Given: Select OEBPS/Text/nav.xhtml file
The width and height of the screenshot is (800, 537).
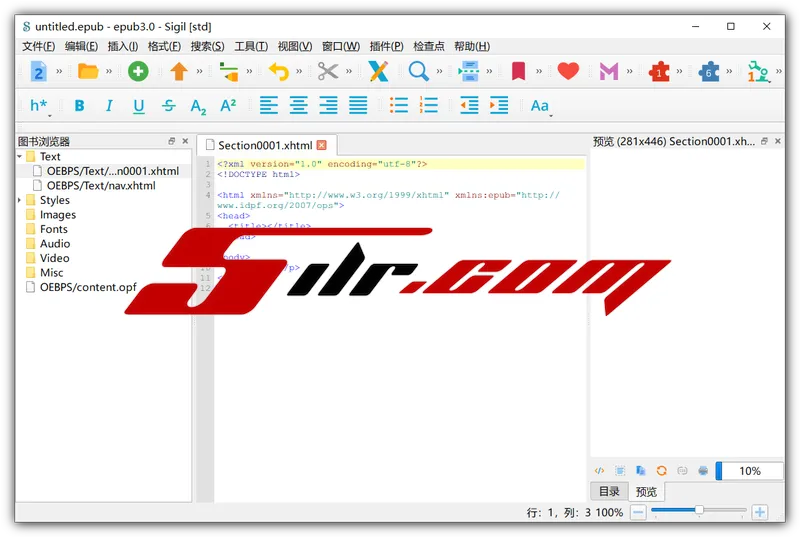Looking at the screenshot, I should (x=101, y=186).
